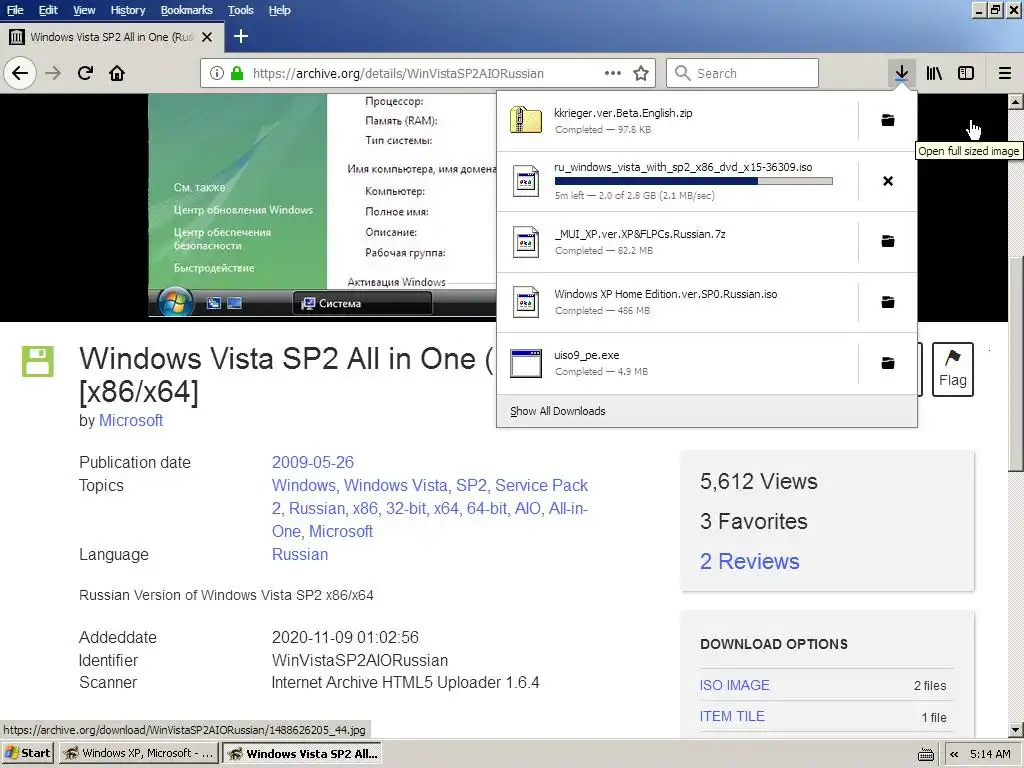Click the green secure padlock icon
Screen dimensions: 1024x768
point(237,73)
